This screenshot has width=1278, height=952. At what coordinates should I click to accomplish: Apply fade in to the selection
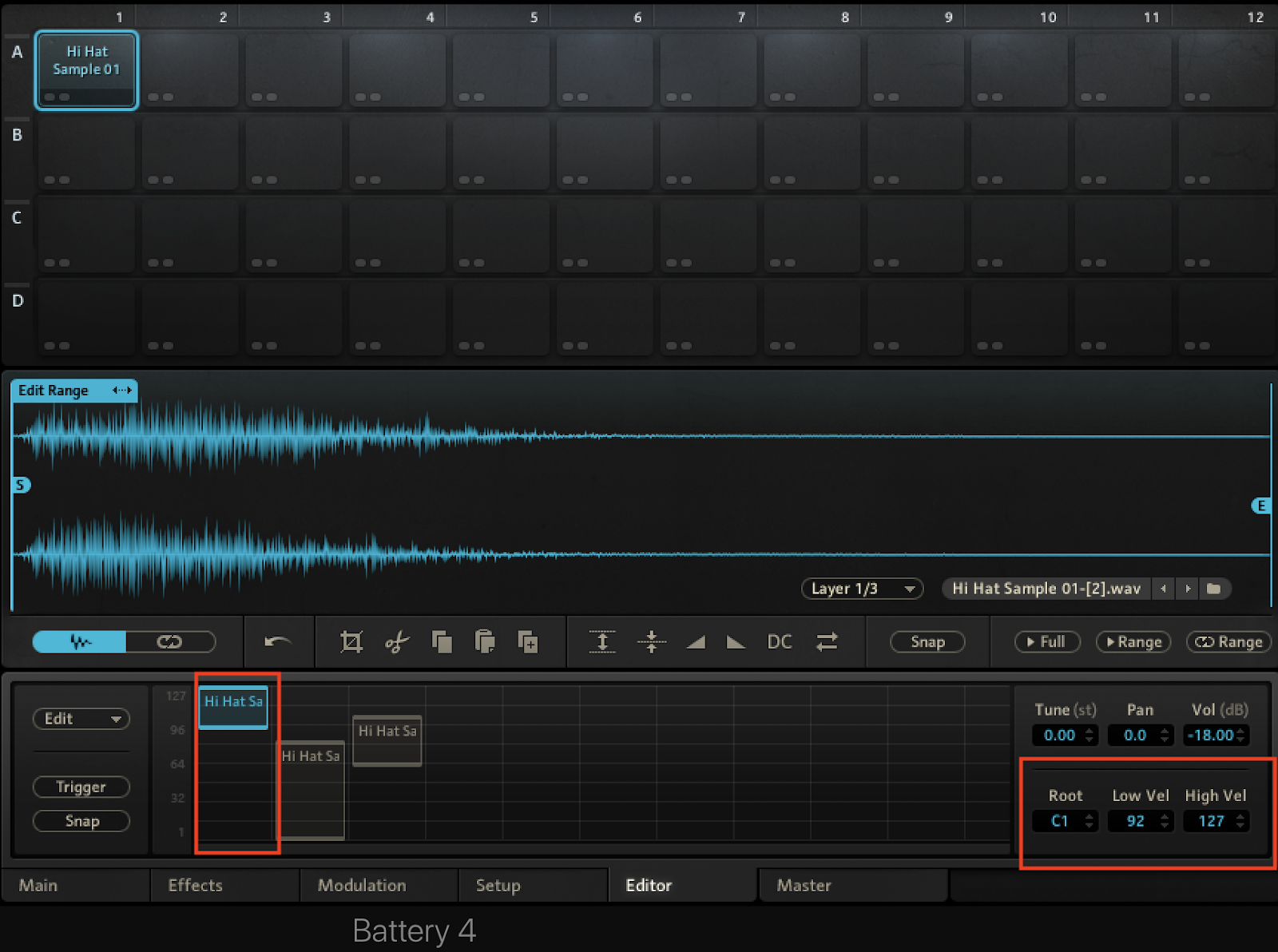pos(696,642)
